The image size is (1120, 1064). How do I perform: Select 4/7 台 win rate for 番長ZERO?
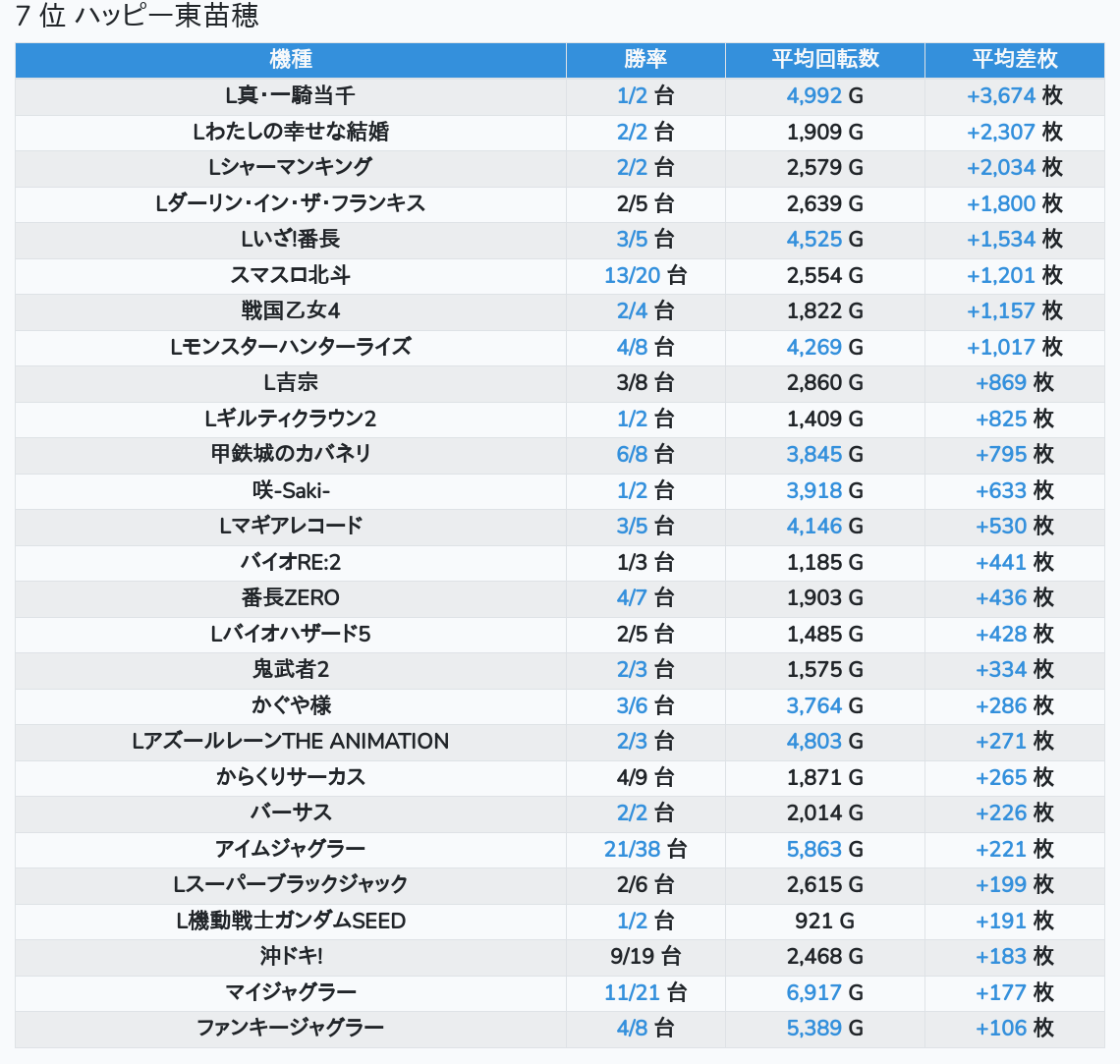(x=645, y=597)
